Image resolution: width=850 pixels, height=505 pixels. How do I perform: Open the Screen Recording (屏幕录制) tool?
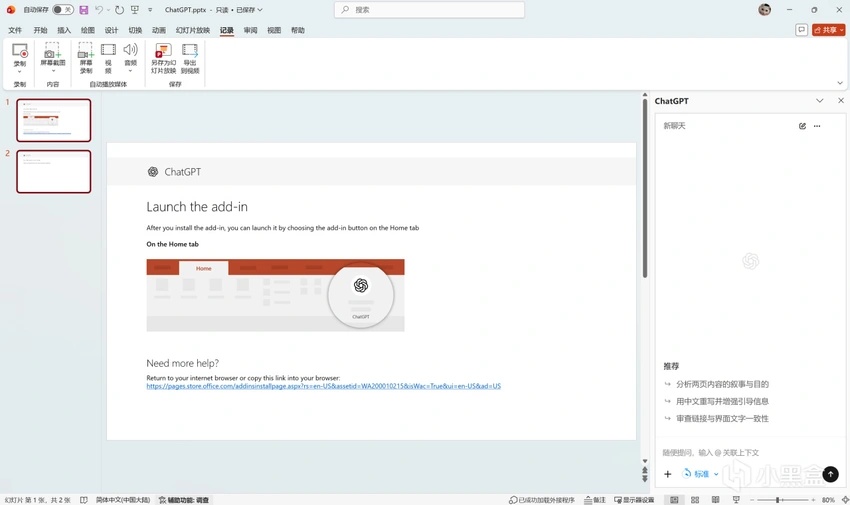coord(86,57)
